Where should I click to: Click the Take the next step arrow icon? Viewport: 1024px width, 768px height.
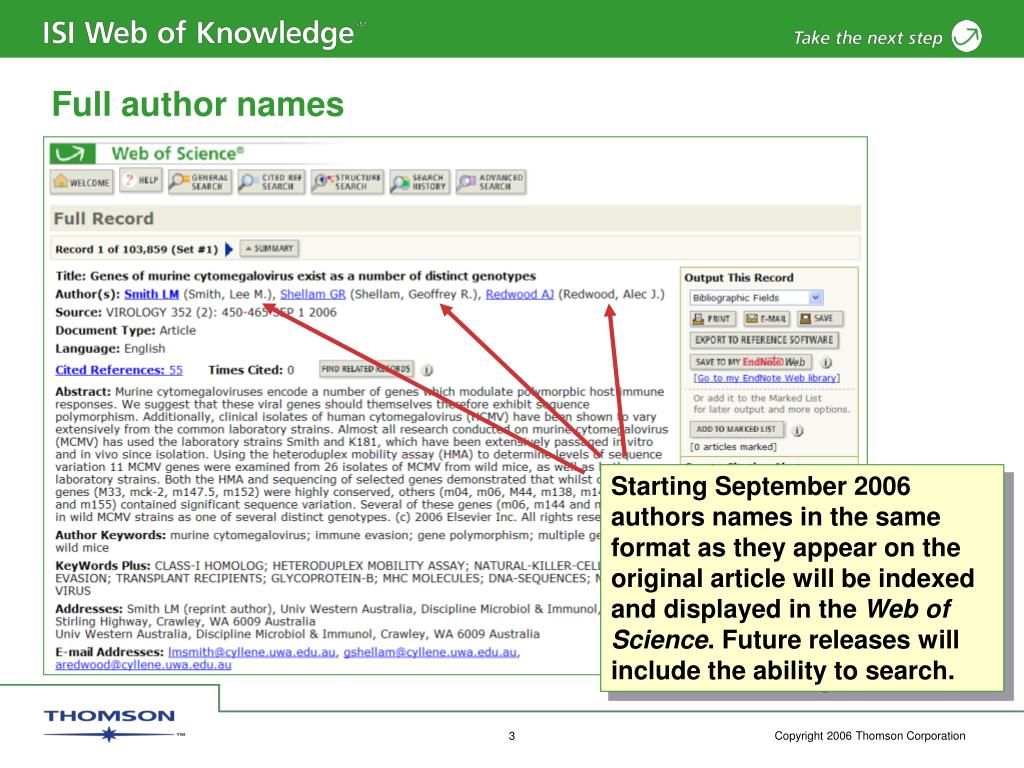click(x=967, y=36)
